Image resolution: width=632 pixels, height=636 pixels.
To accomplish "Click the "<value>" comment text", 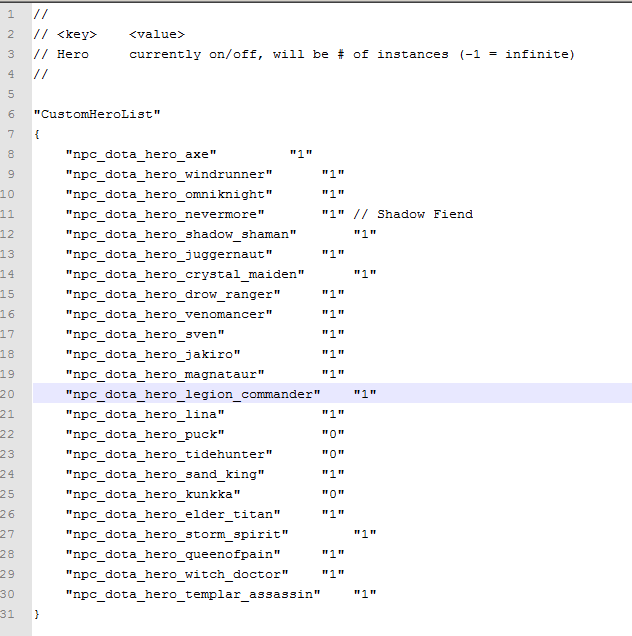I will 157,34.
